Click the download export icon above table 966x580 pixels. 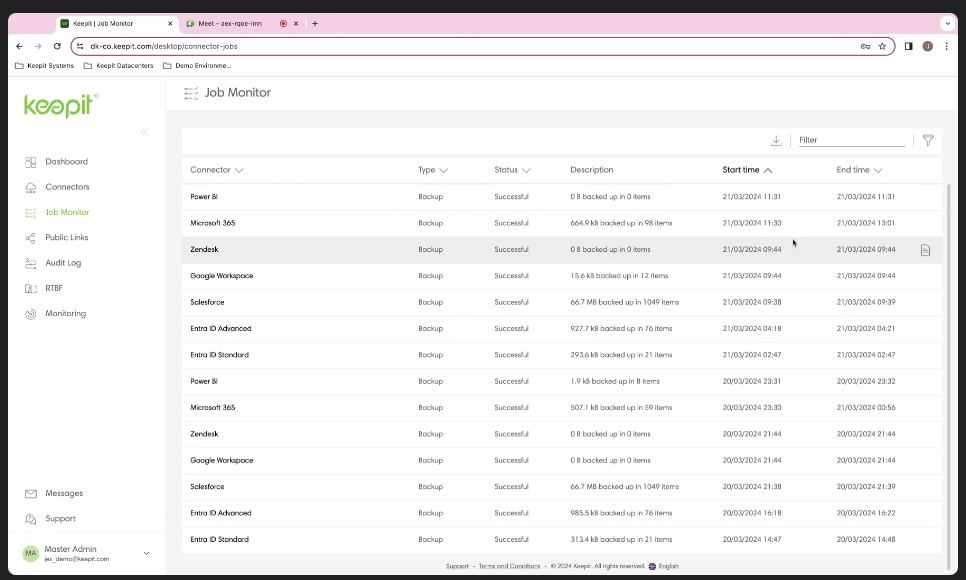(776, 141)
